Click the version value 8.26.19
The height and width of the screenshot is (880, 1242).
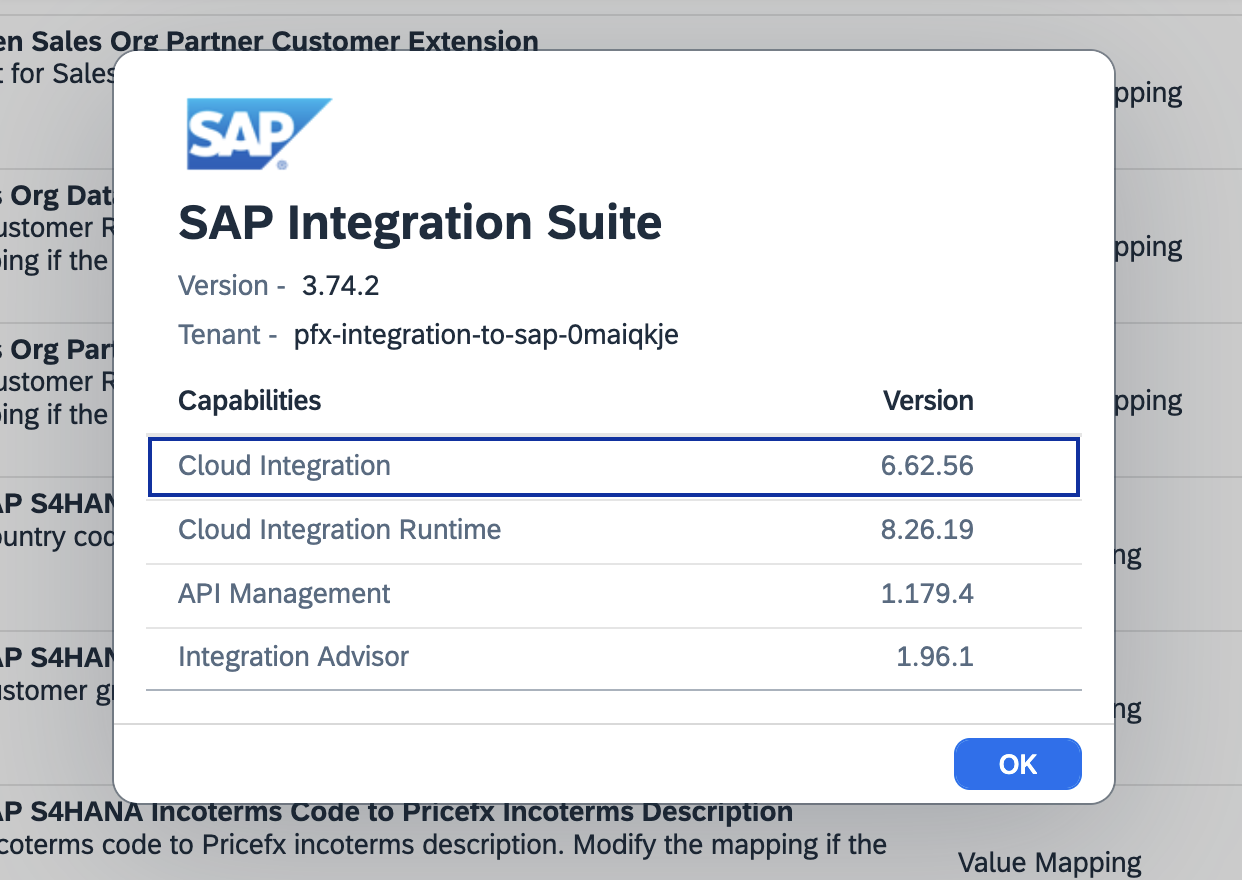(927, 529)
